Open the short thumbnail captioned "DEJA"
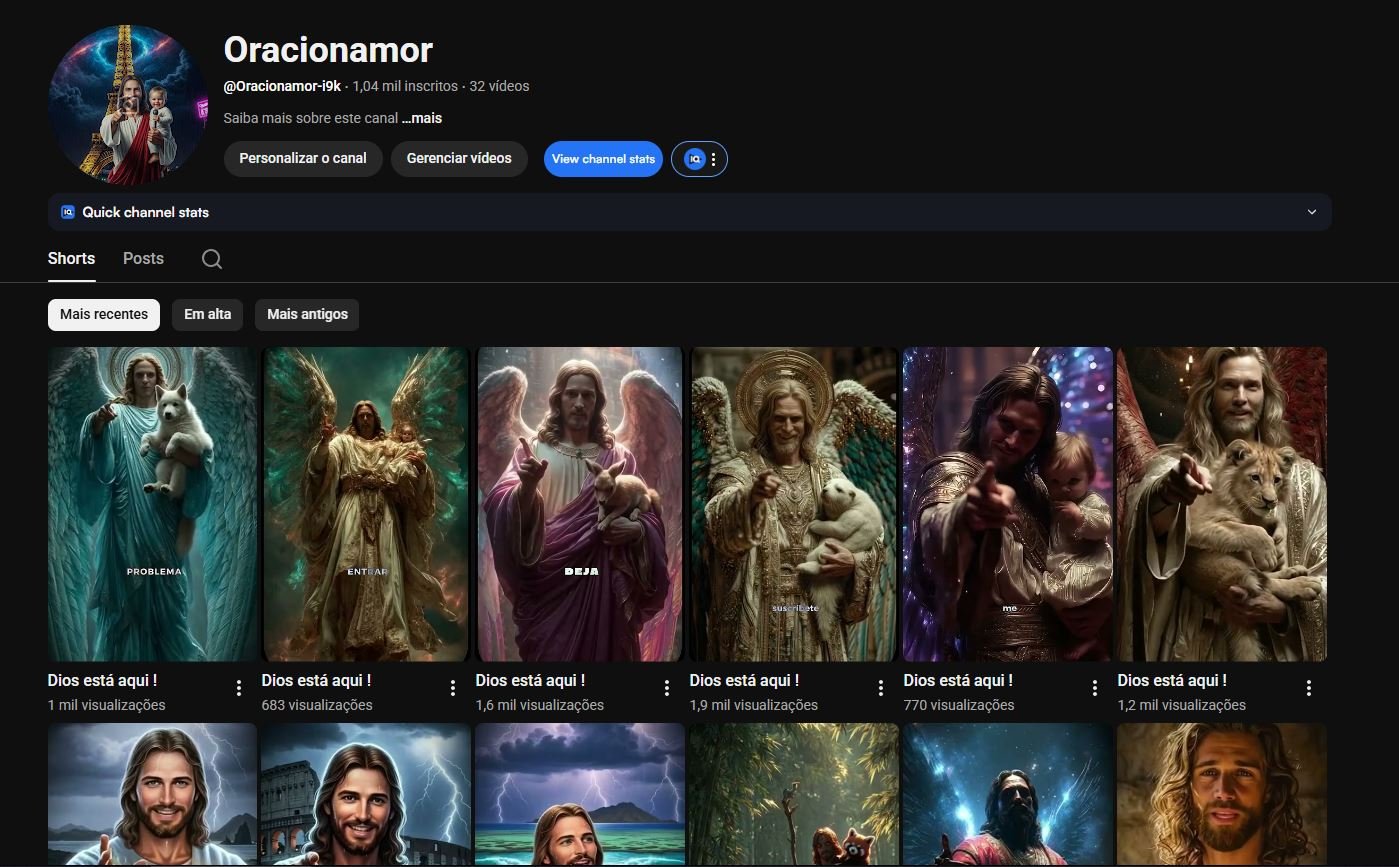The height and width of the screenshot is (867, 1399). pyautogui.click(x=580, y=504)
